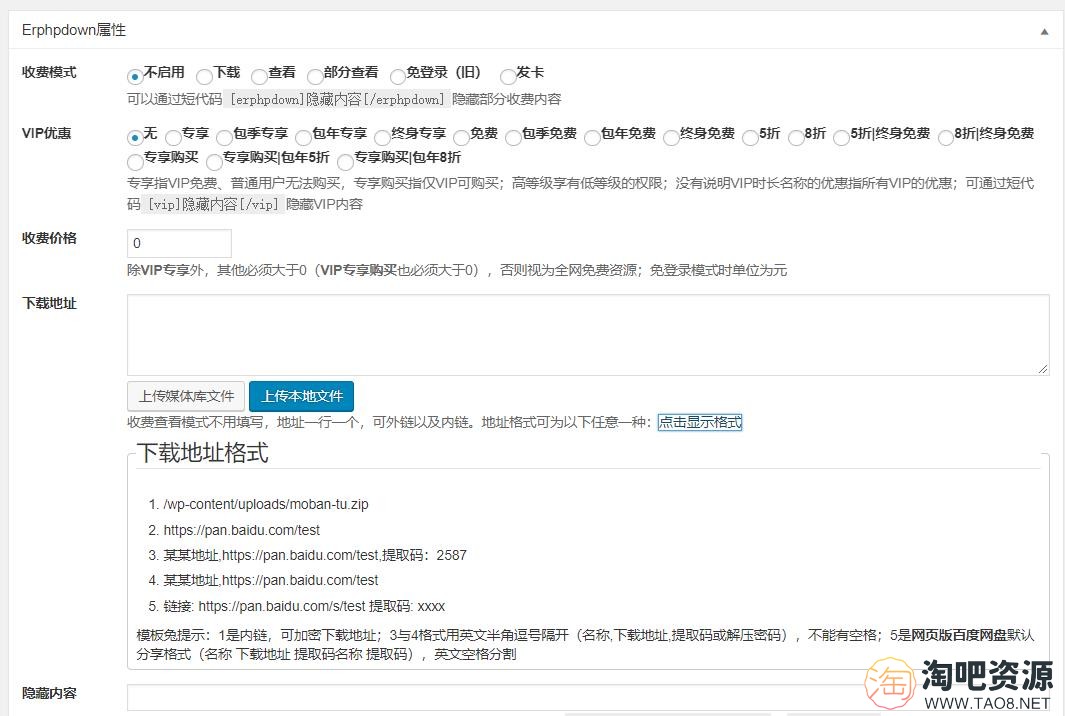
Task: Focus the 下载地址 textarea
Action: coord(588,335)
